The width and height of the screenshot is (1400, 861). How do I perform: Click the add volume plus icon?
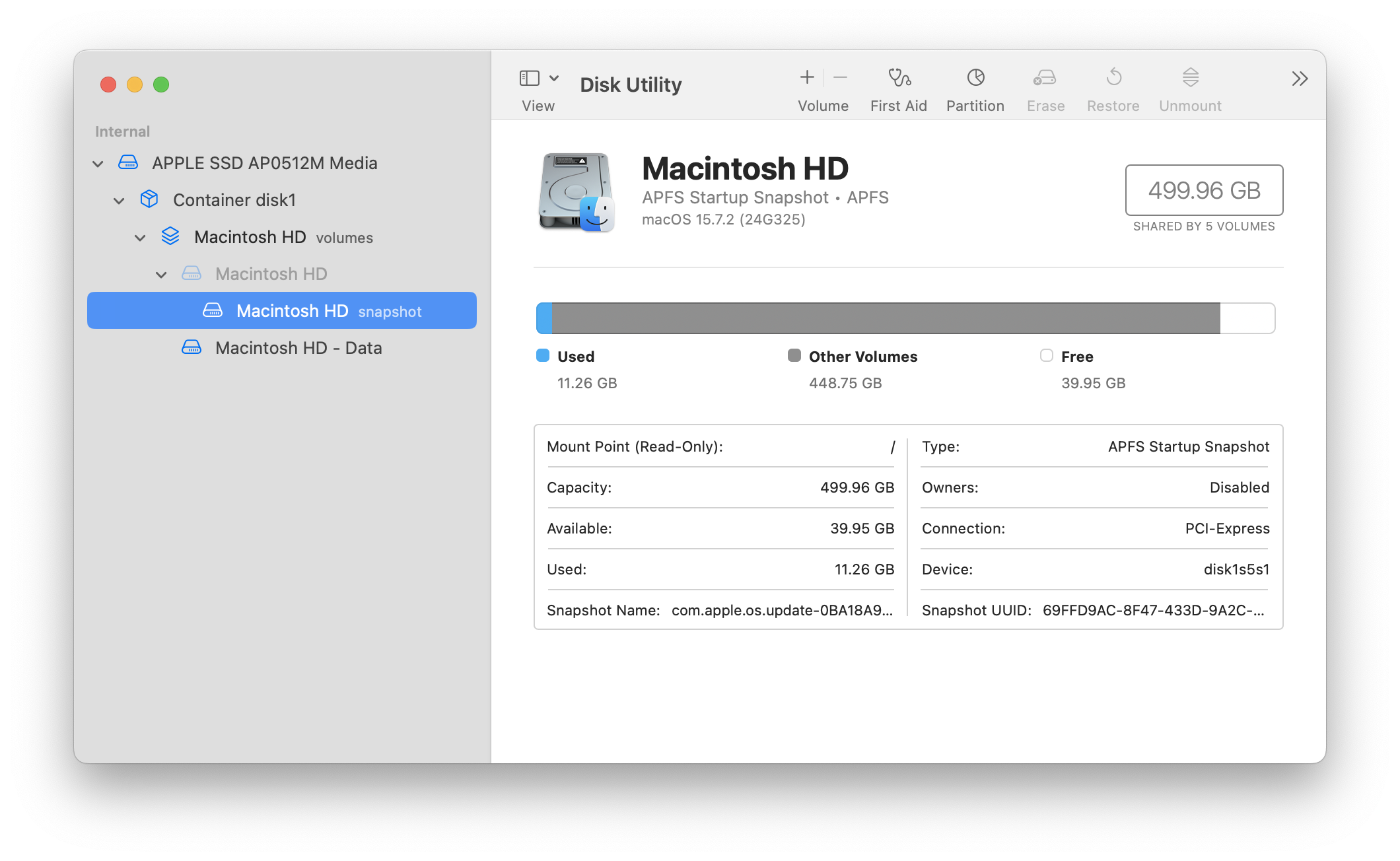coord(807,78)
